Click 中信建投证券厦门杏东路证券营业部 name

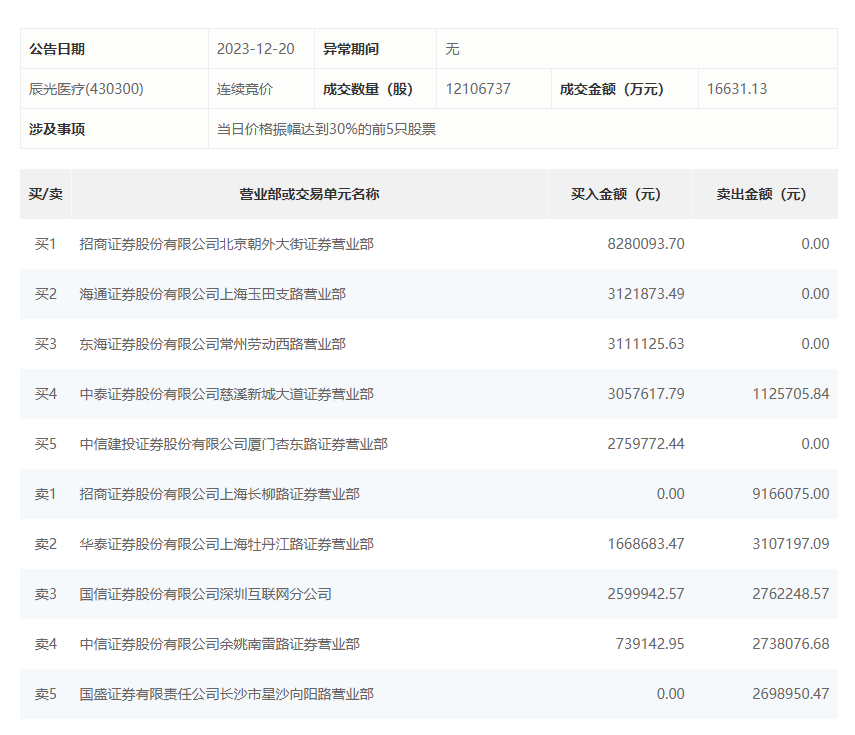233,444
